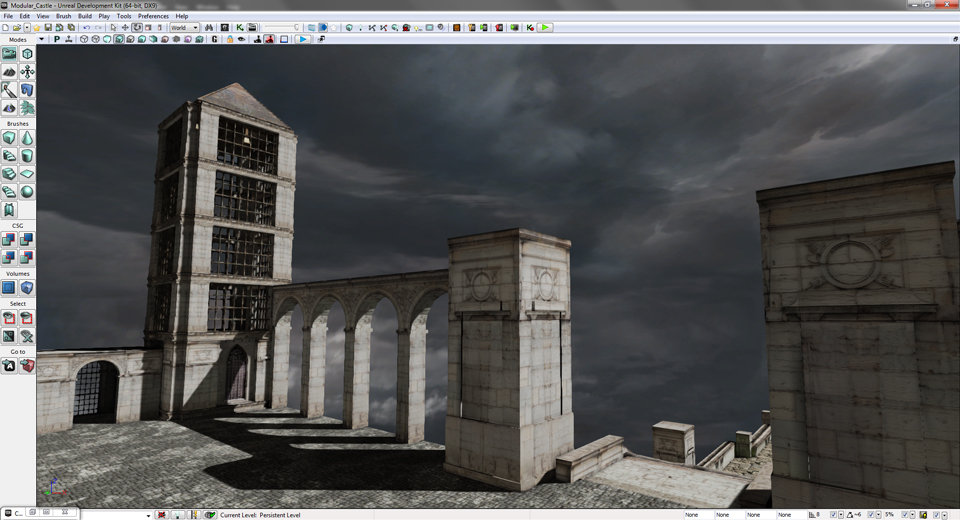
Task: Open the Help menu
Action: pyautogui.click(x=182, y=17)
